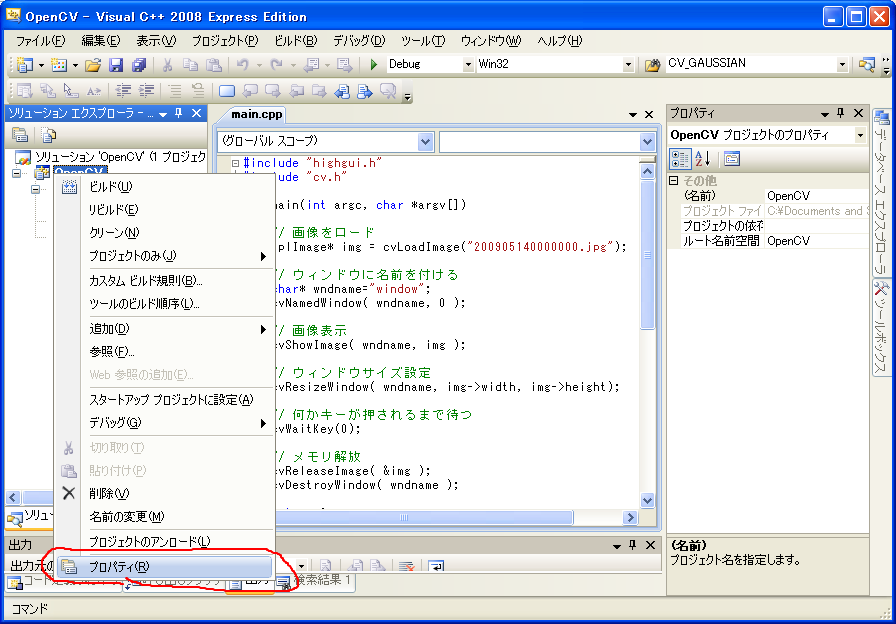This screenshot has height=624, width=896.
Task: Click 削除(V) in the context menu
Action: [x=165, y=493]
